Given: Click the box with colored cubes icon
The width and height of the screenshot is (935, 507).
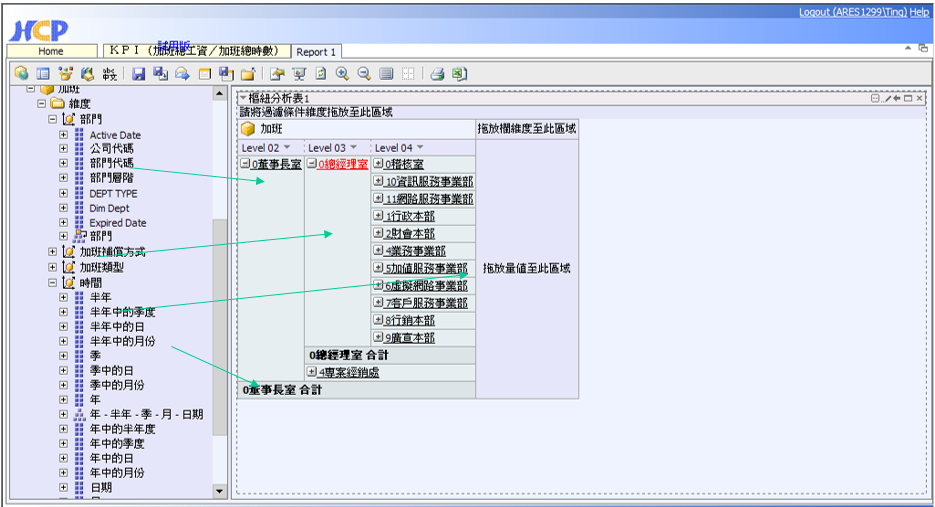Looking at the screenshot, I should click(65, 73).
